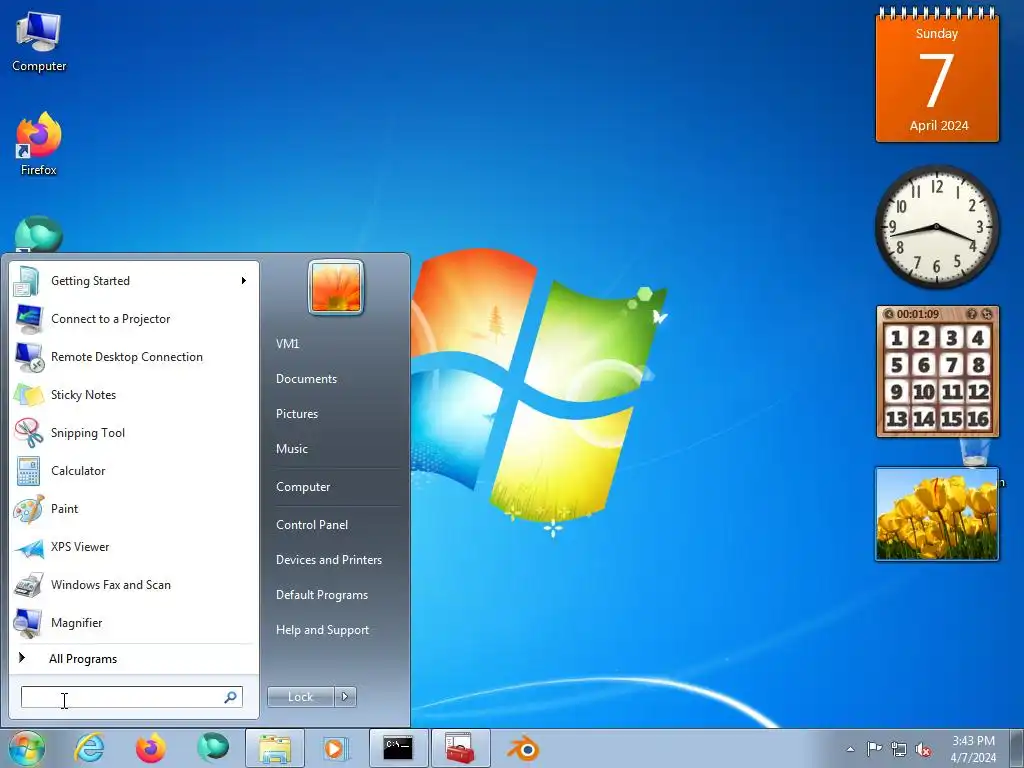The image size is (1024, 768).
Task: Open Default Programs
Action: 321,595
